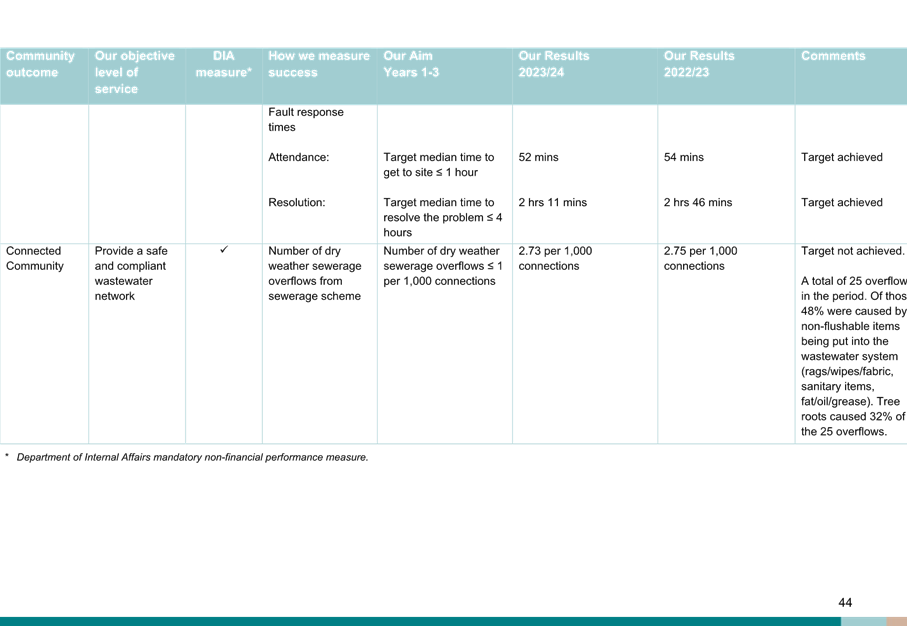Click the "Resolution:" label
Viewport: 907px width, 626px height.
(x=297, y=202)
